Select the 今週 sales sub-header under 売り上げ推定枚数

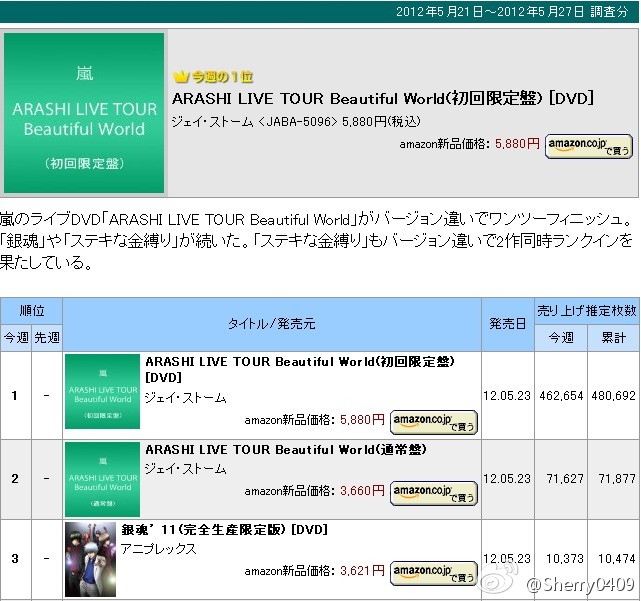pos(561,338)
